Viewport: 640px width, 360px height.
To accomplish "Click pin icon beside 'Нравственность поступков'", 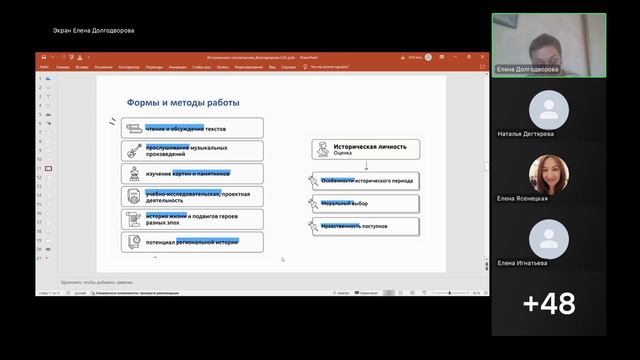I will [313, 226].
